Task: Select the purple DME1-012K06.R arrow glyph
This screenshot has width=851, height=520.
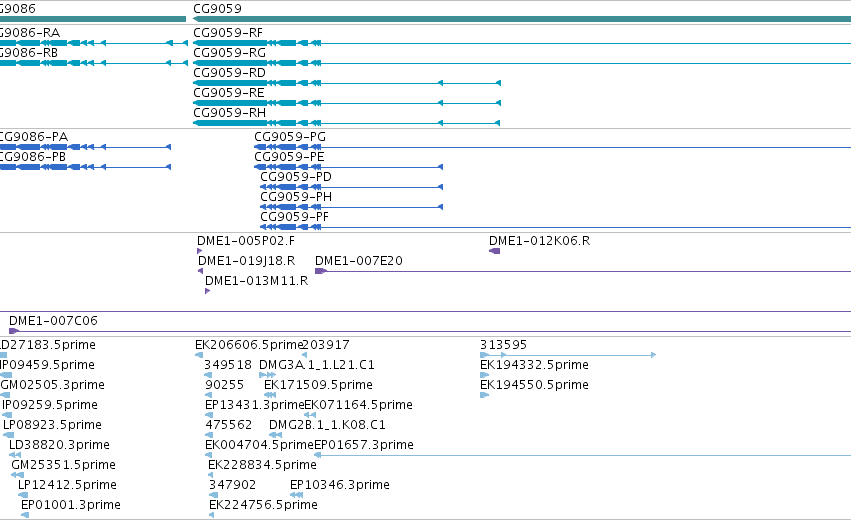Action: pyautogui.click(x=494, y=251)
